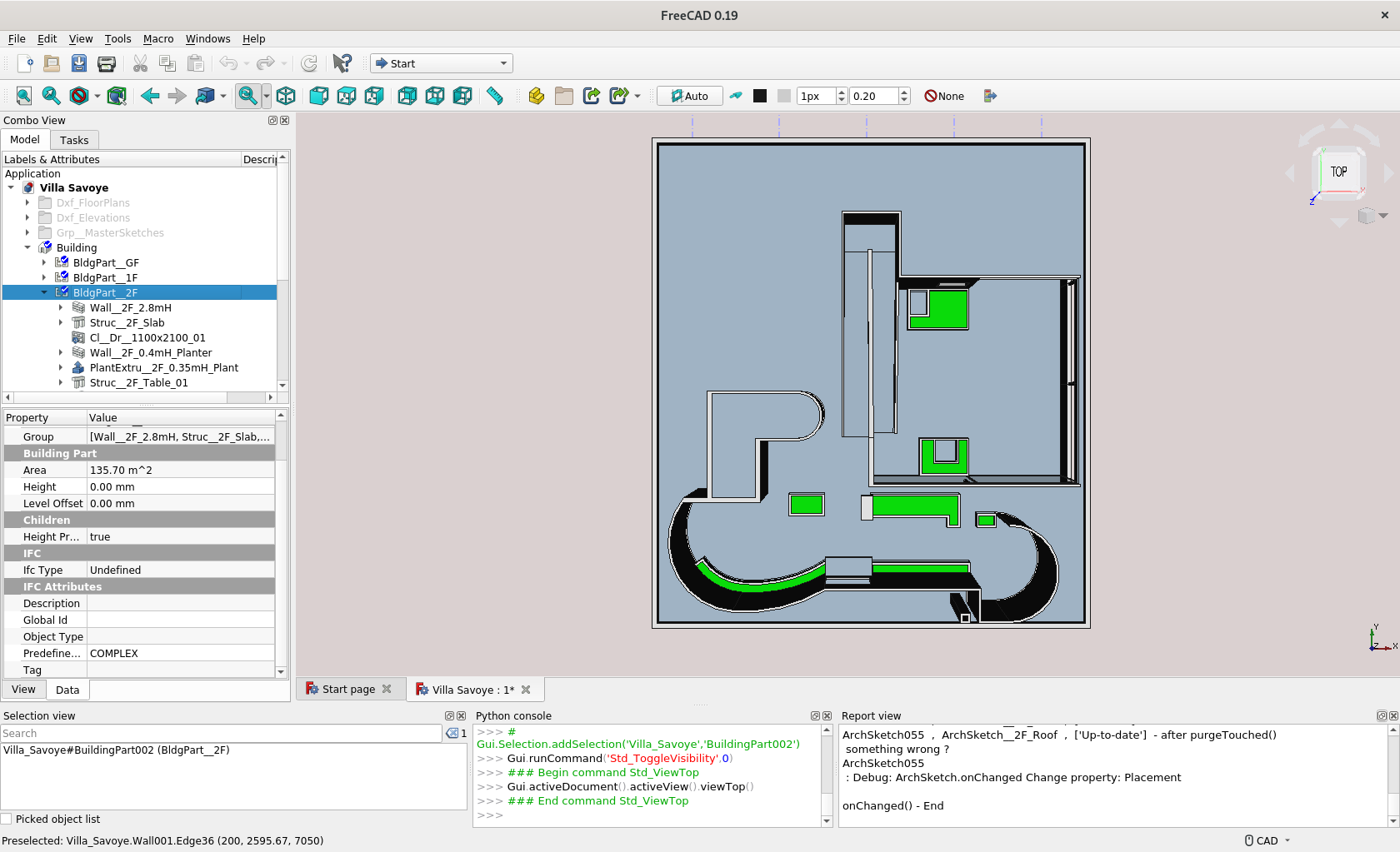Create a new document with the New icon
The image size is (1400, 852).
pos(25,63)
